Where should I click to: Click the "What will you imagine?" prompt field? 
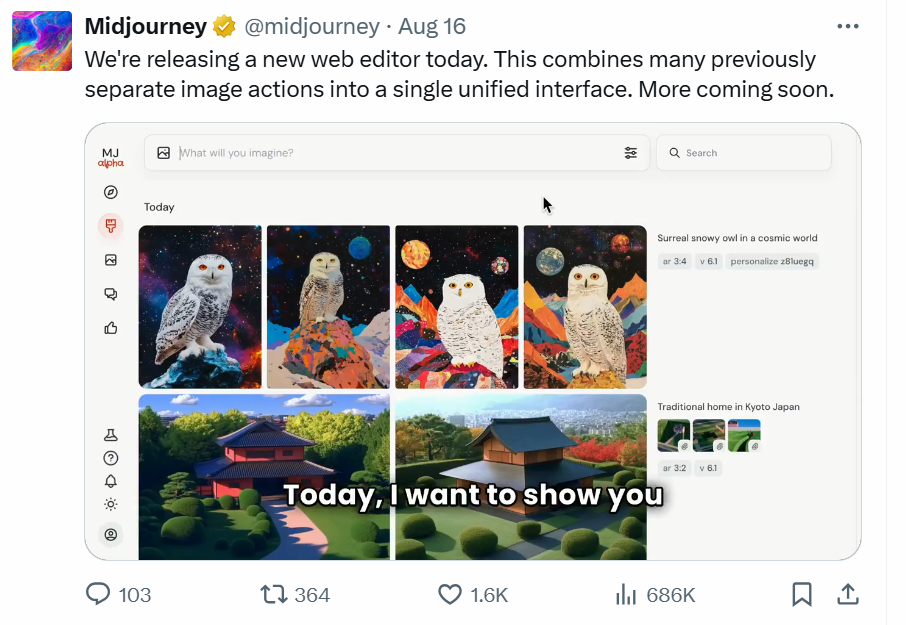[x=390, y=153]
